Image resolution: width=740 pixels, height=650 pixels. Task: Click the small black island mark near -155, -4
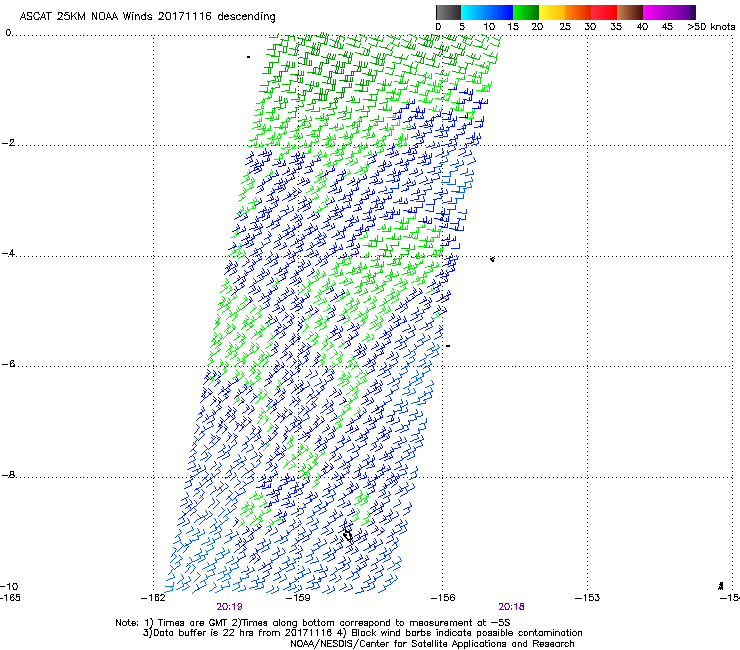point(492,259)
